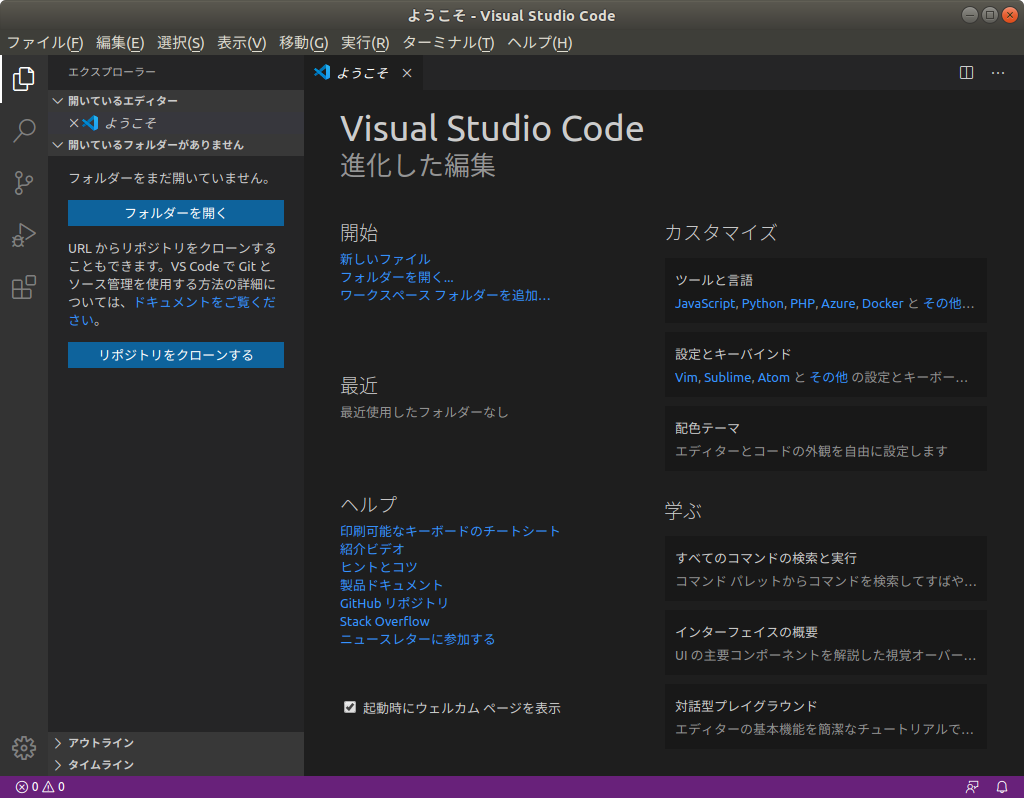Screen dimensions: 1024x798
Task: Open the 製品ドキュメント link
Action: pyautogui.click(x=391, y=586)
